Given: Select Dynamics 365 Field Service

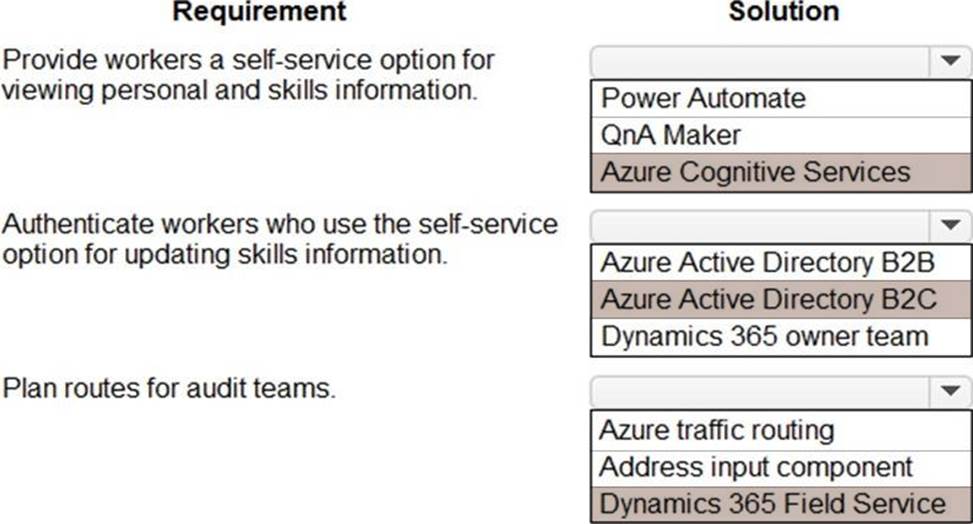Looking at the screenshot, I should pyautogui.click(x=772, y=504).
